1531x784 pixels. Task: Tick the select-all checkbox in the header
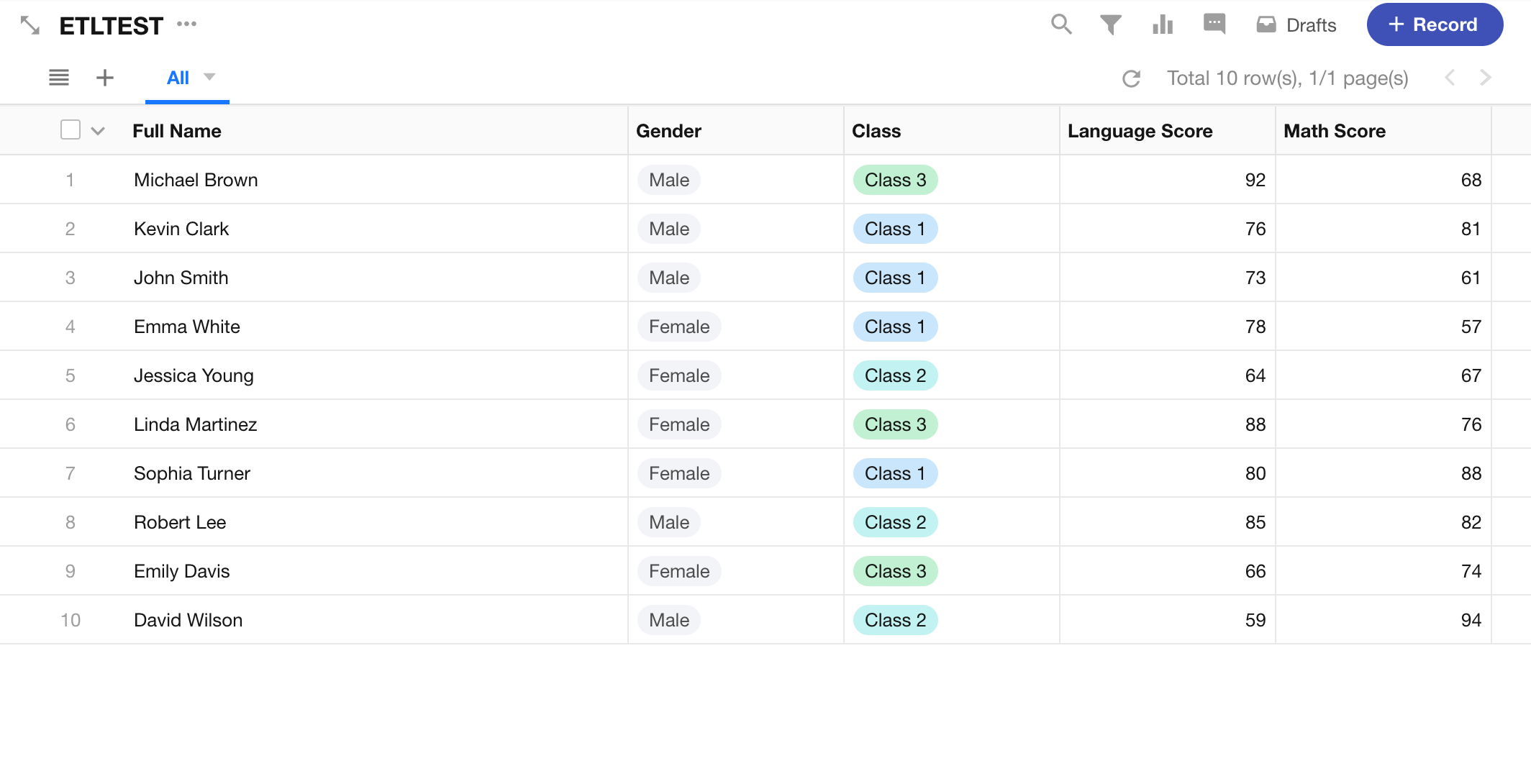click(x=71, y=130)
